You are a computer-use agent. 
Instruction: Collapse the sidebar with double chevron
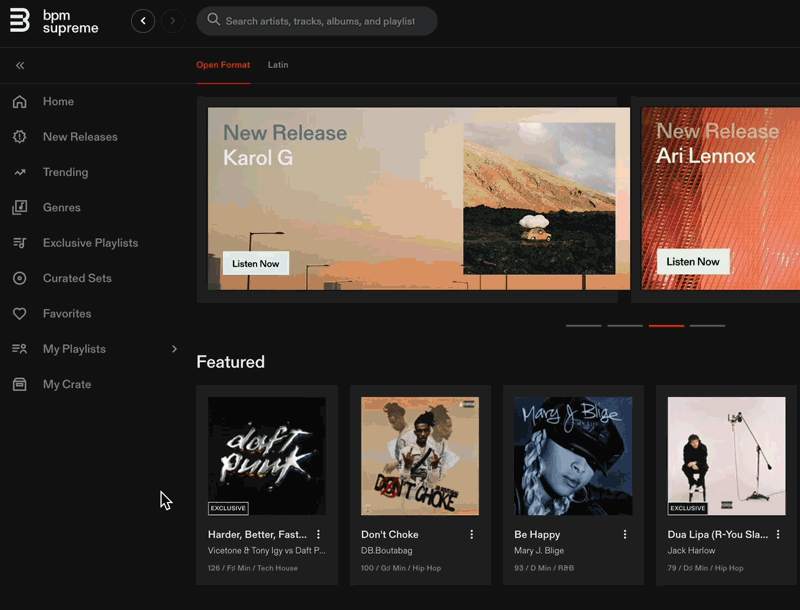point(20,65)
